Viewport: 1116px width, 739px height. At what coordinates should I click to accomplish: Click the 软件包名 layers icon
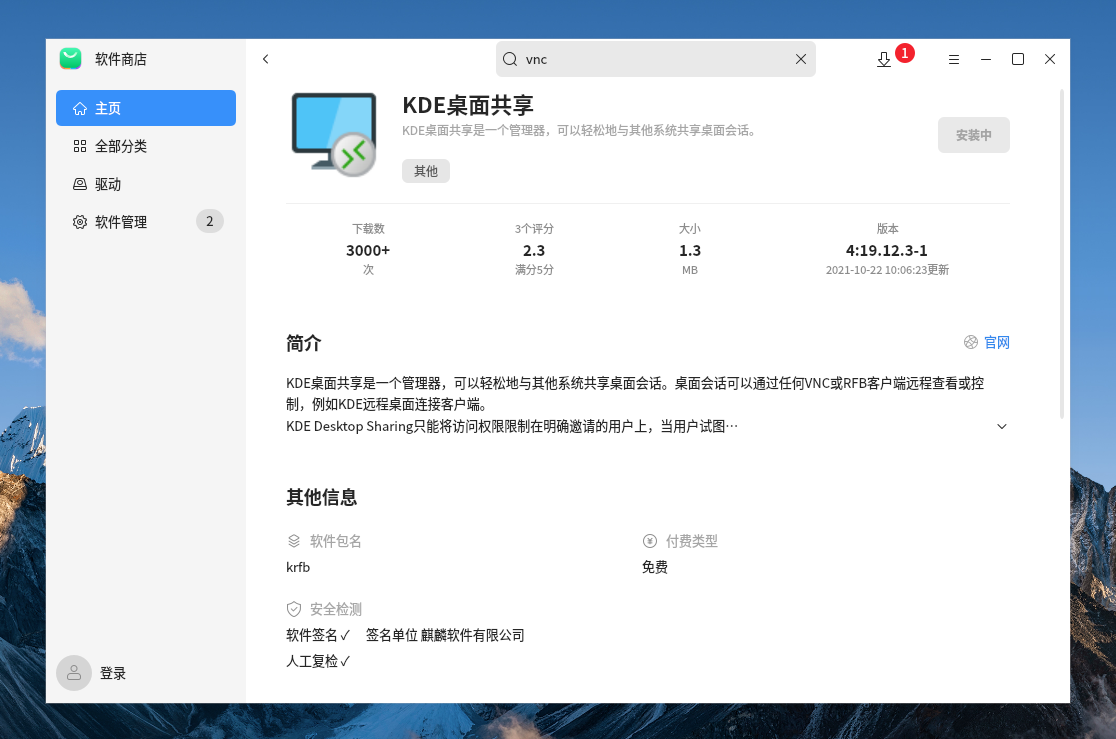point(294,541)
